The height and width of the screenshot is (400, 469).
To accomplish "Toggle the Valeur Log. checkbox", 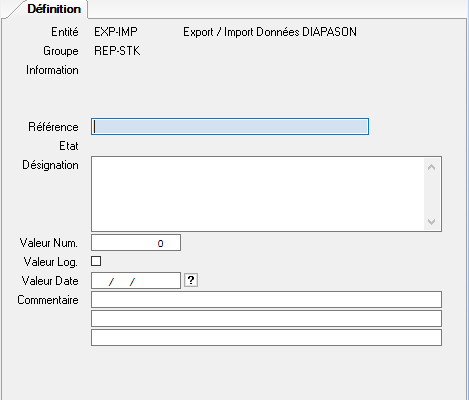I will [x=96, y=261].
